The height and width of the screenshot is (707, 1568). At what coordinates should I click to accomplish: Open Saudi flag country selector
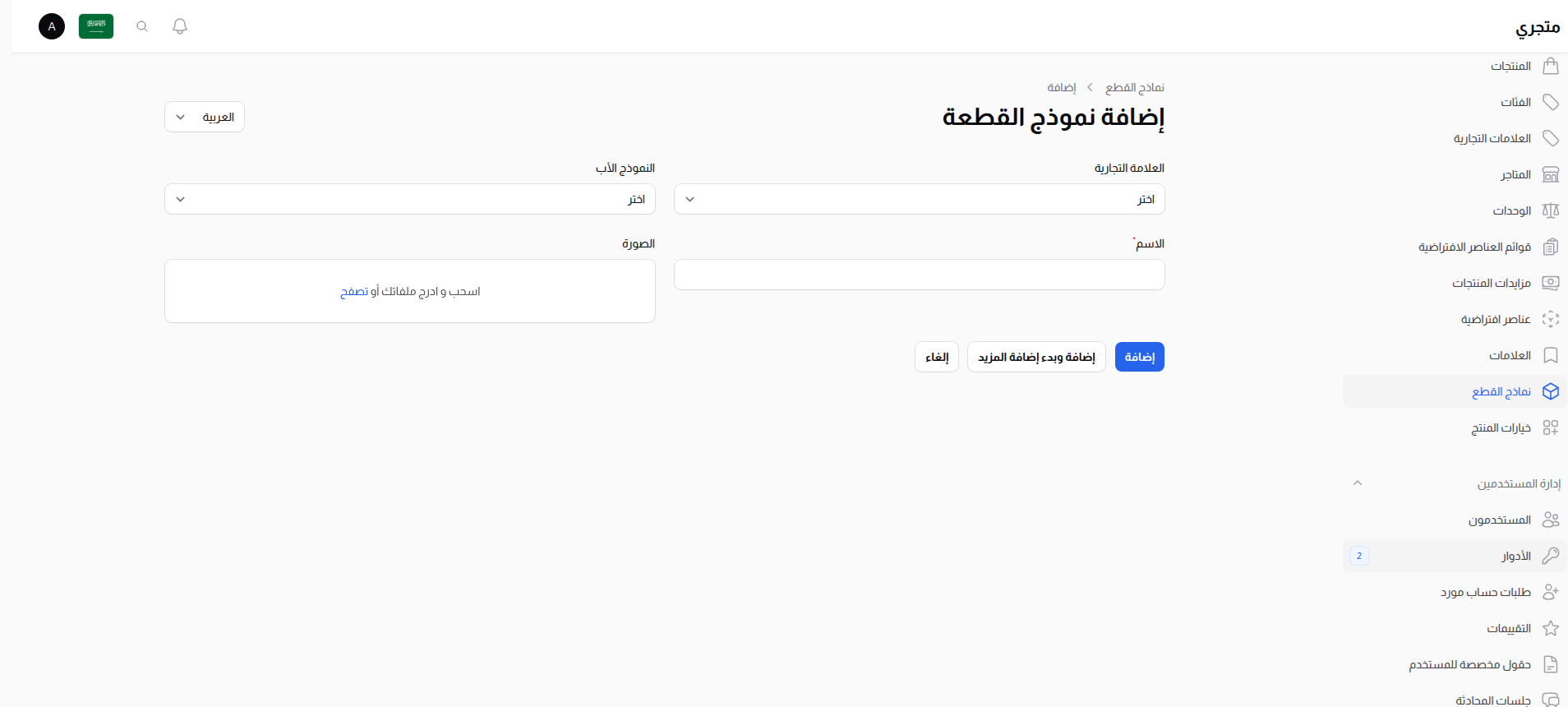(x=96, y=26)
